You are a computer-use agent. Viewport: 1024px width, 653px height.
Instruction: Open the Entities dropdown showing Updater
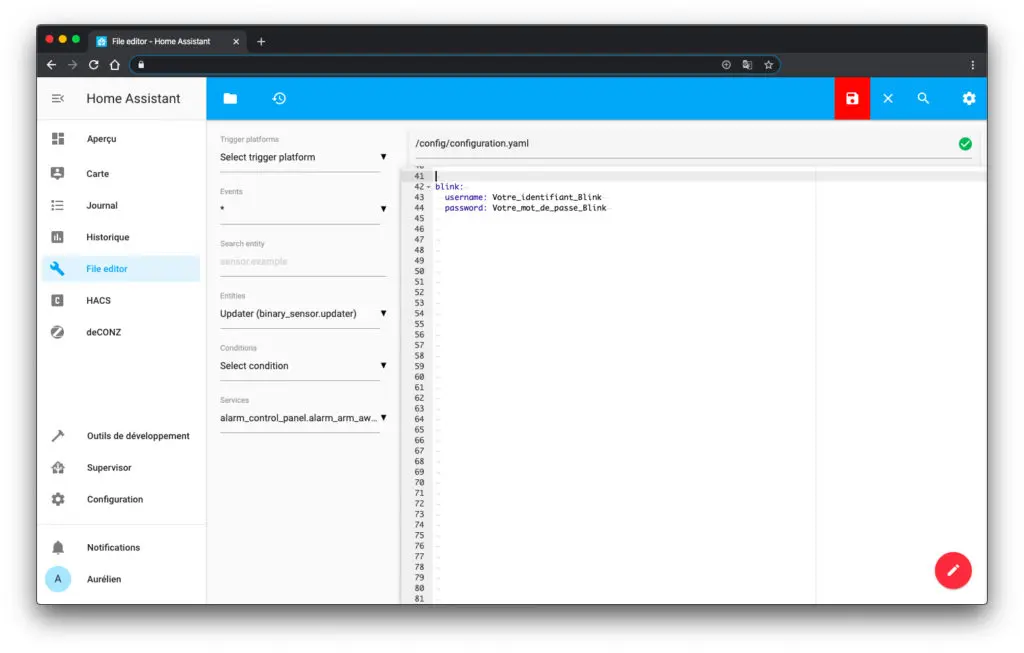[303, 314]
